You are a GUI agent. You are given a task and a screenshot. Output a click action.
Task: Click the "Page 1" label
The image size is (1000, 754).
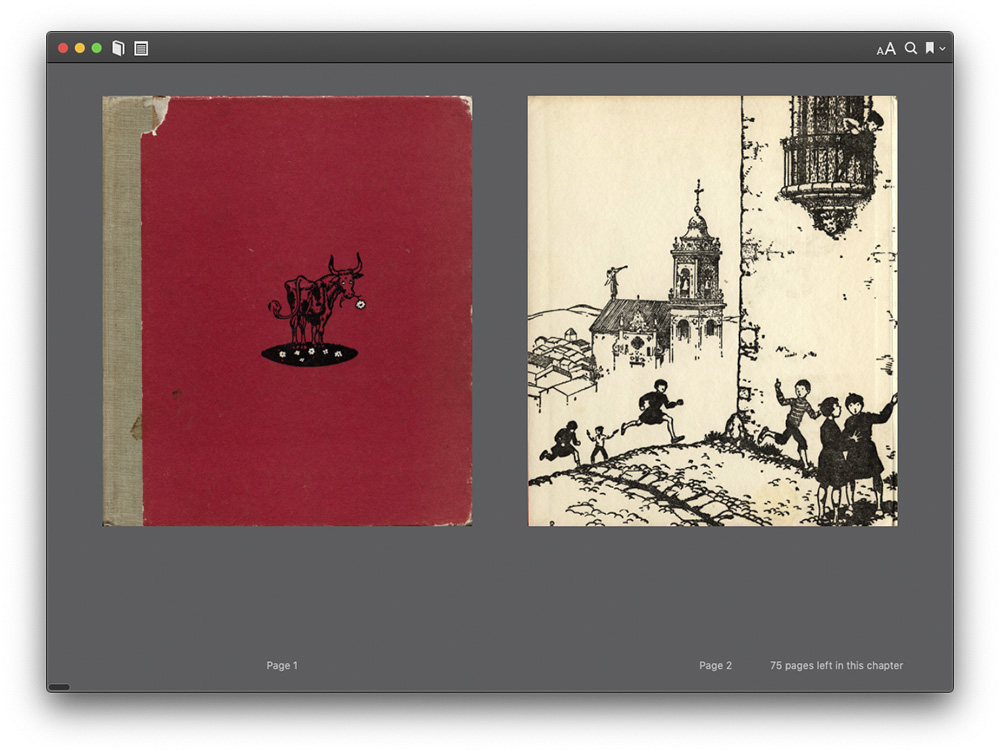tap(282, 666)
